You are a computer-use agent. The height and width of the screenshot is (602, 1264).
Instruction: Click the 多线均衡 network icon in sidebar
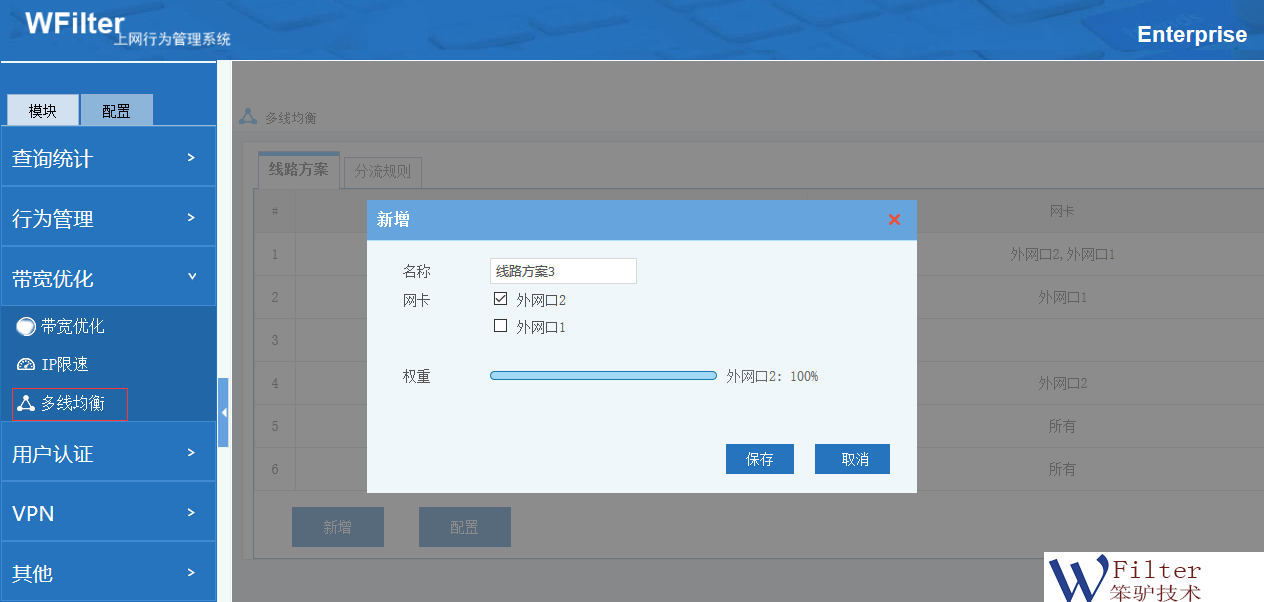coord(26,404)
